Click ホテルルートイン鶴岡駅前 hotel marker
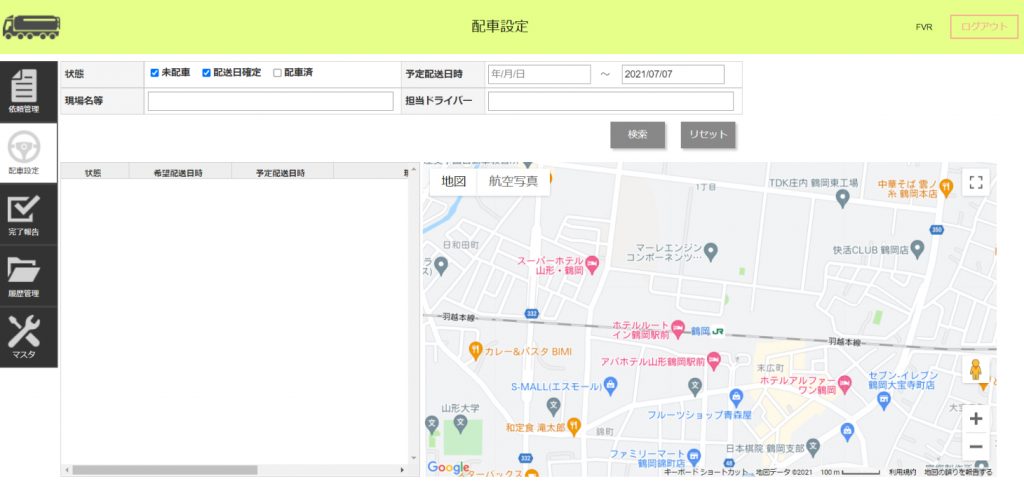The height and width of the screenshot is (491, 1024). point(678,326)
